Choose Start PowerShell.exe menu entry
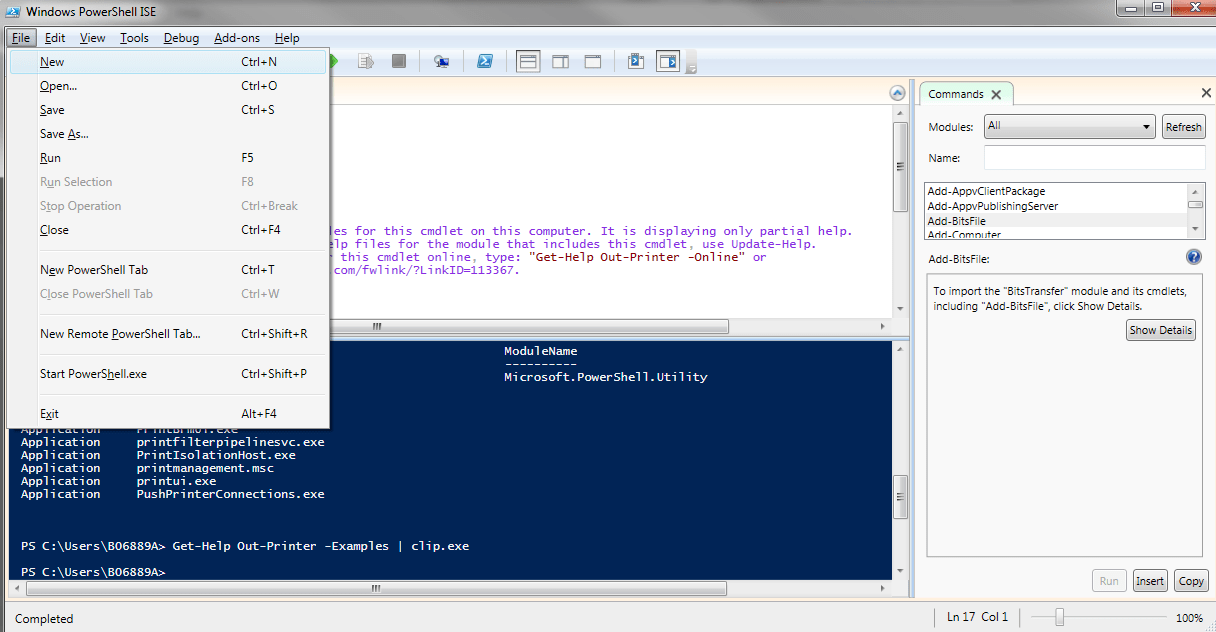 (x=168, y=374)
